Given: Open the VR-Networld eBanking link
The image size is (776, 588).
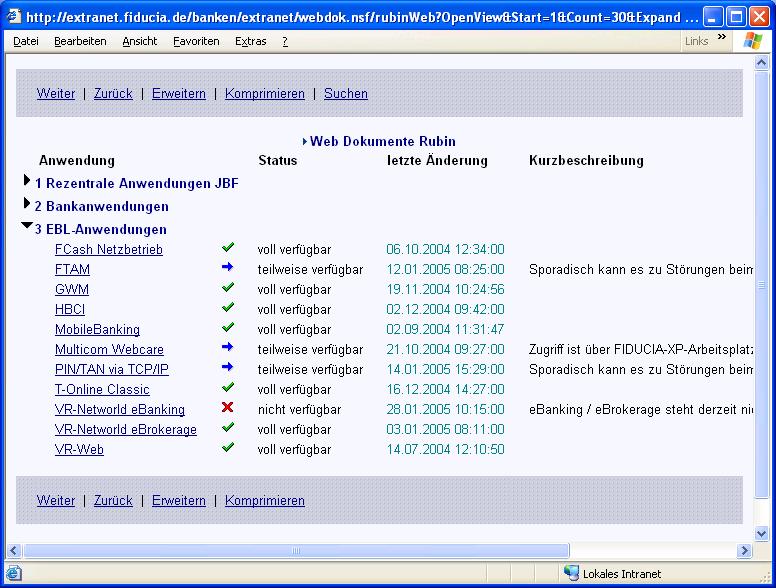Looking at the screenshot, I should [120, 409].
